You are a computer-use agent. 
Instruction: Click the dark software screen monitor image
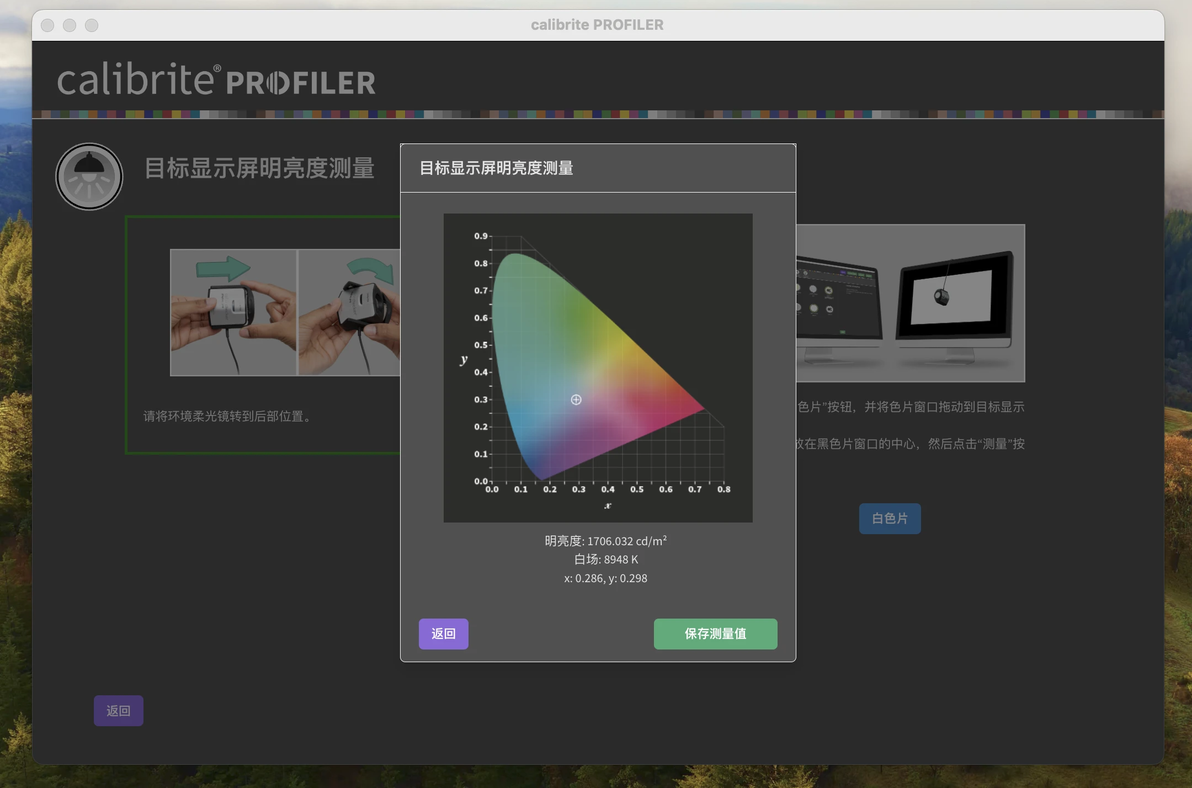(x=839, y=310)
